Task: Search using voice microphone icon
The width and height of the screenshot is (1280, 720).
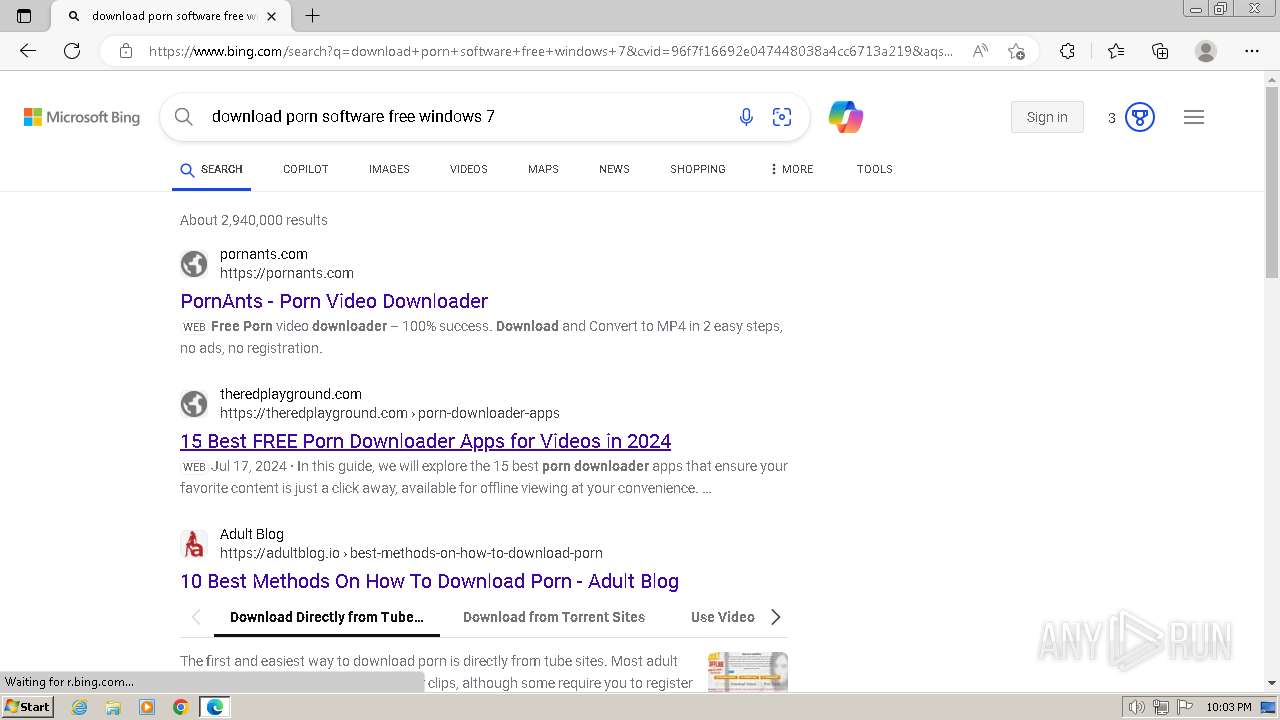Action: (746, 117)
